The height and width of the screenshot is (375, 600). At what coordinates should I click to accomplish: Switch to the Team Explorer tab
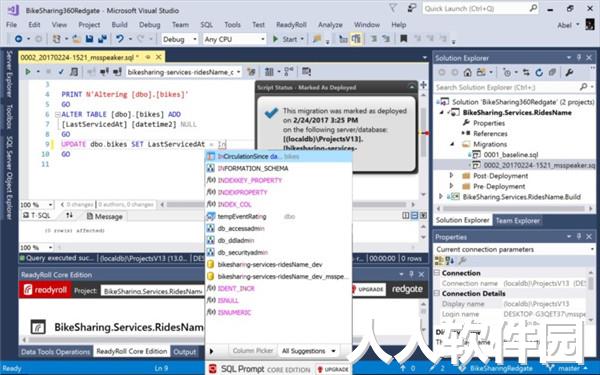[x=517, y=220]
